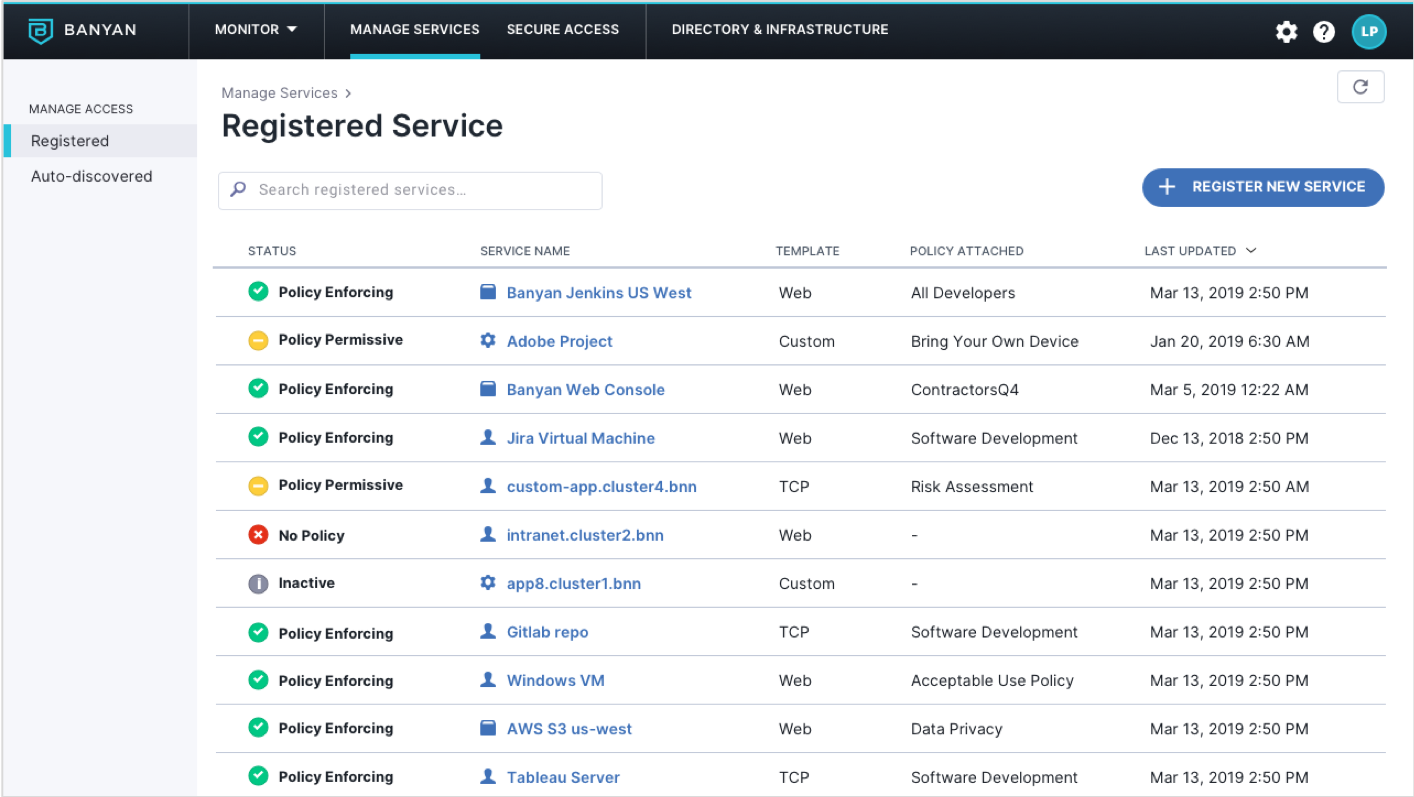Click the Status column header
Screen dimensions: 1414x797
click(272, 251)
